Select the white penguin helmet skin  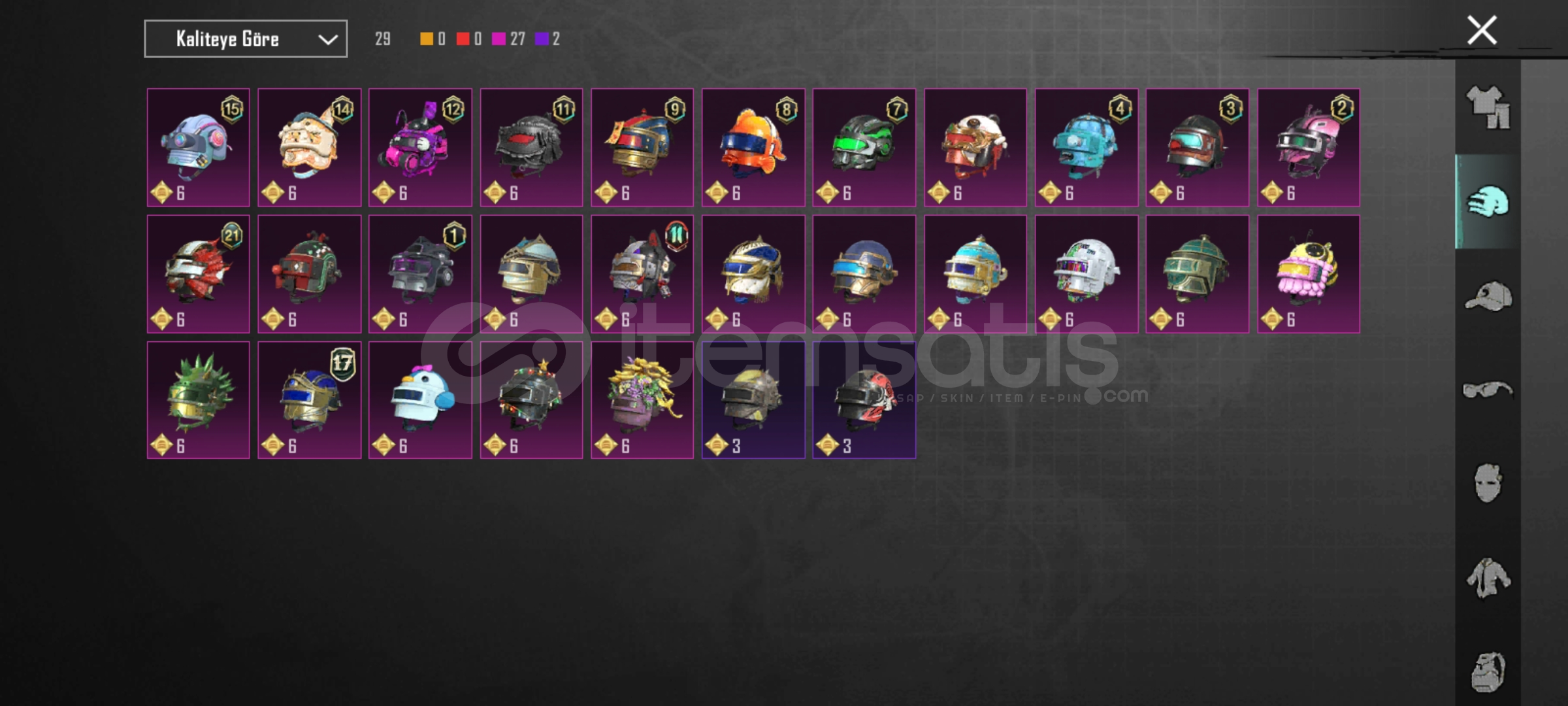(420, 400)
